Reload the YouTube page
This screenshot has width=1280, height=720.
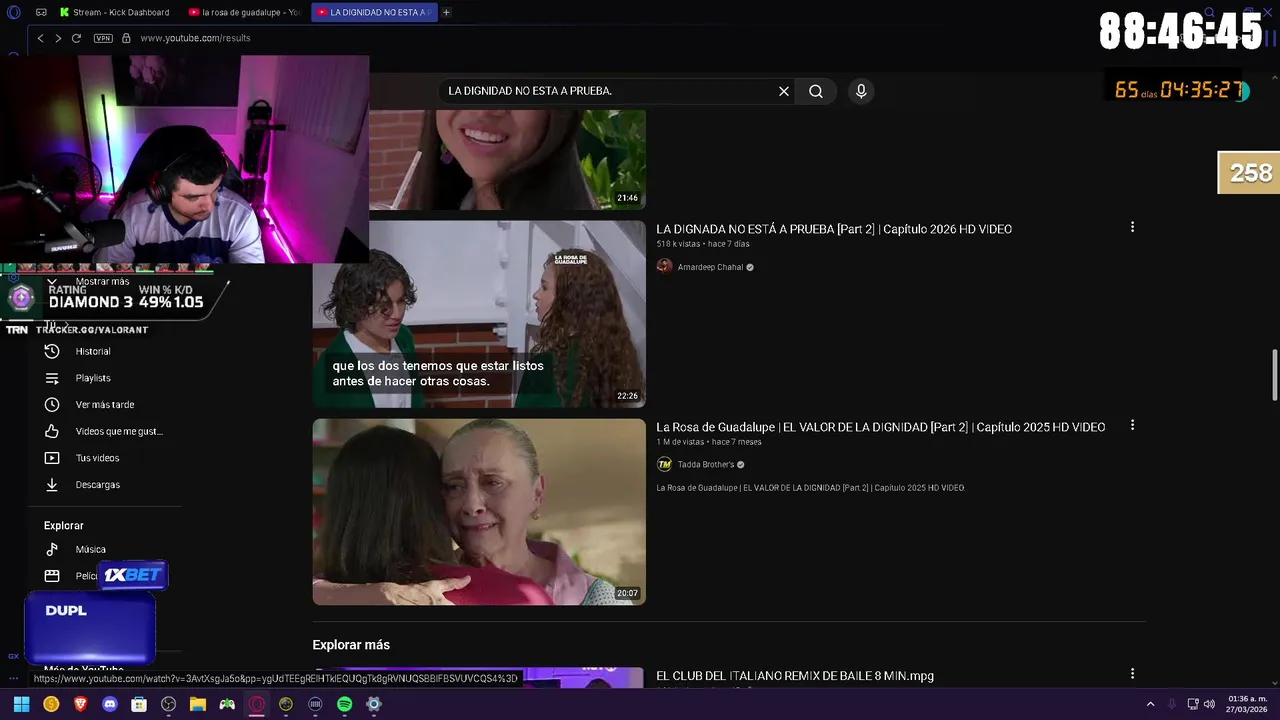coord(76,38)
